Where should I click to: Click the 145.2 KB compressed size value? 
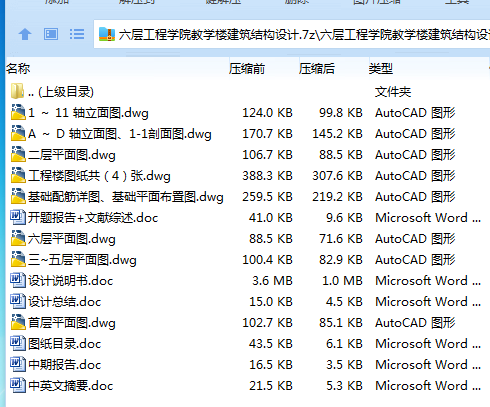coord(337,134)
